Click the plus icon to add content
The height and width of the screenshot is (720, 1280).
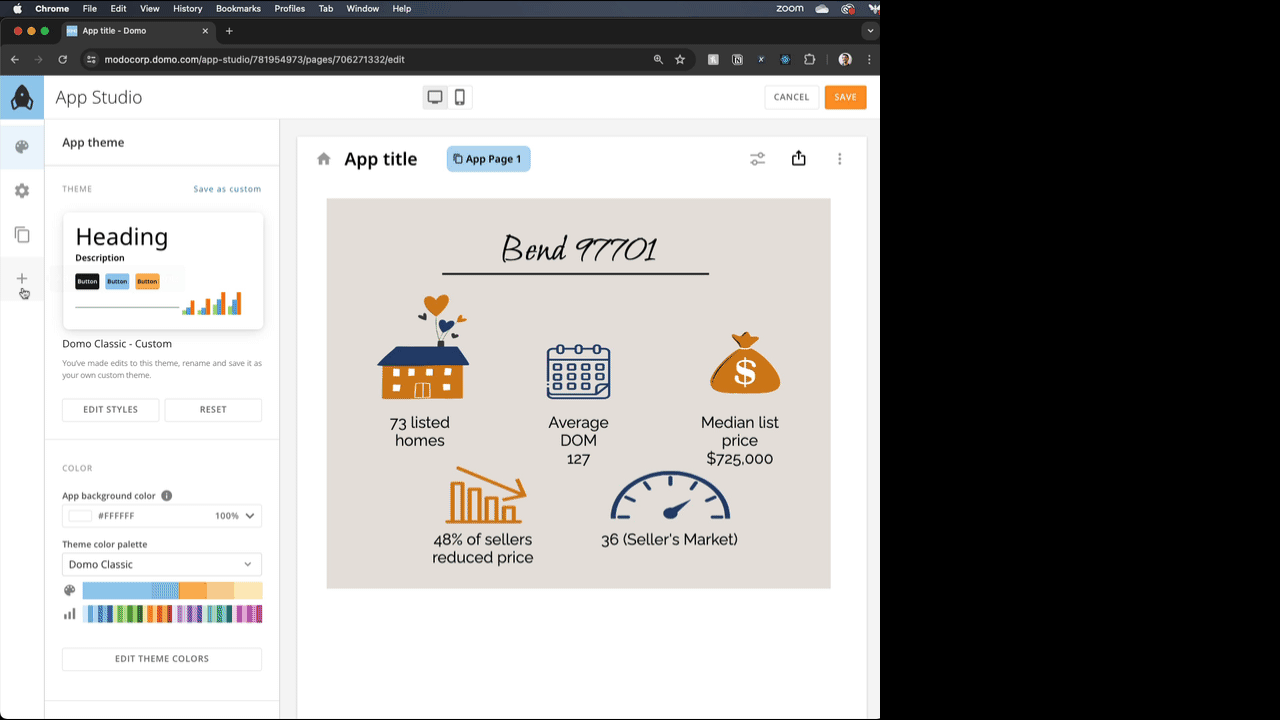[21, 280]
